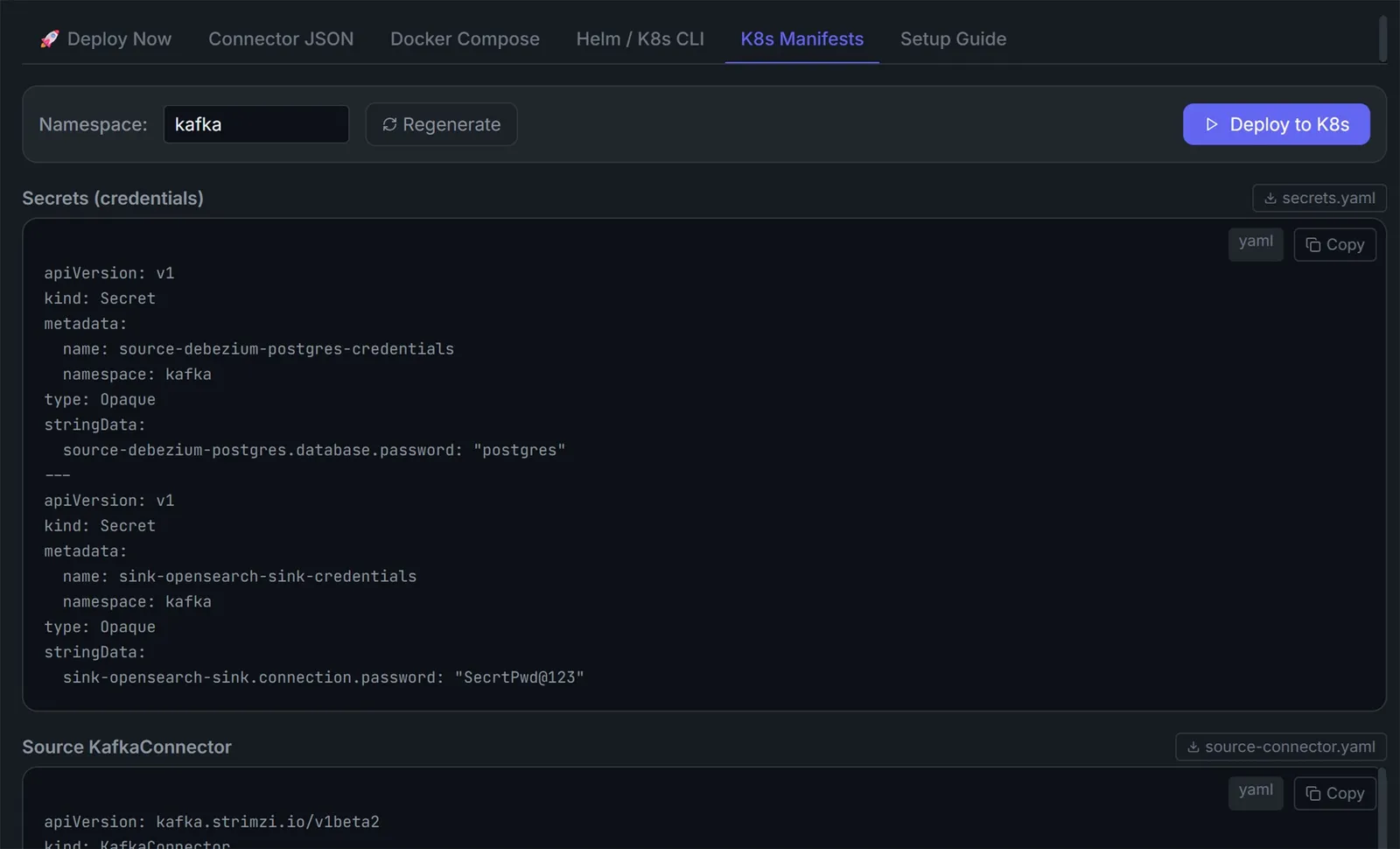Open the Docker Compose tab
This screenshot has height=849, width=1400.
point(465,39)
